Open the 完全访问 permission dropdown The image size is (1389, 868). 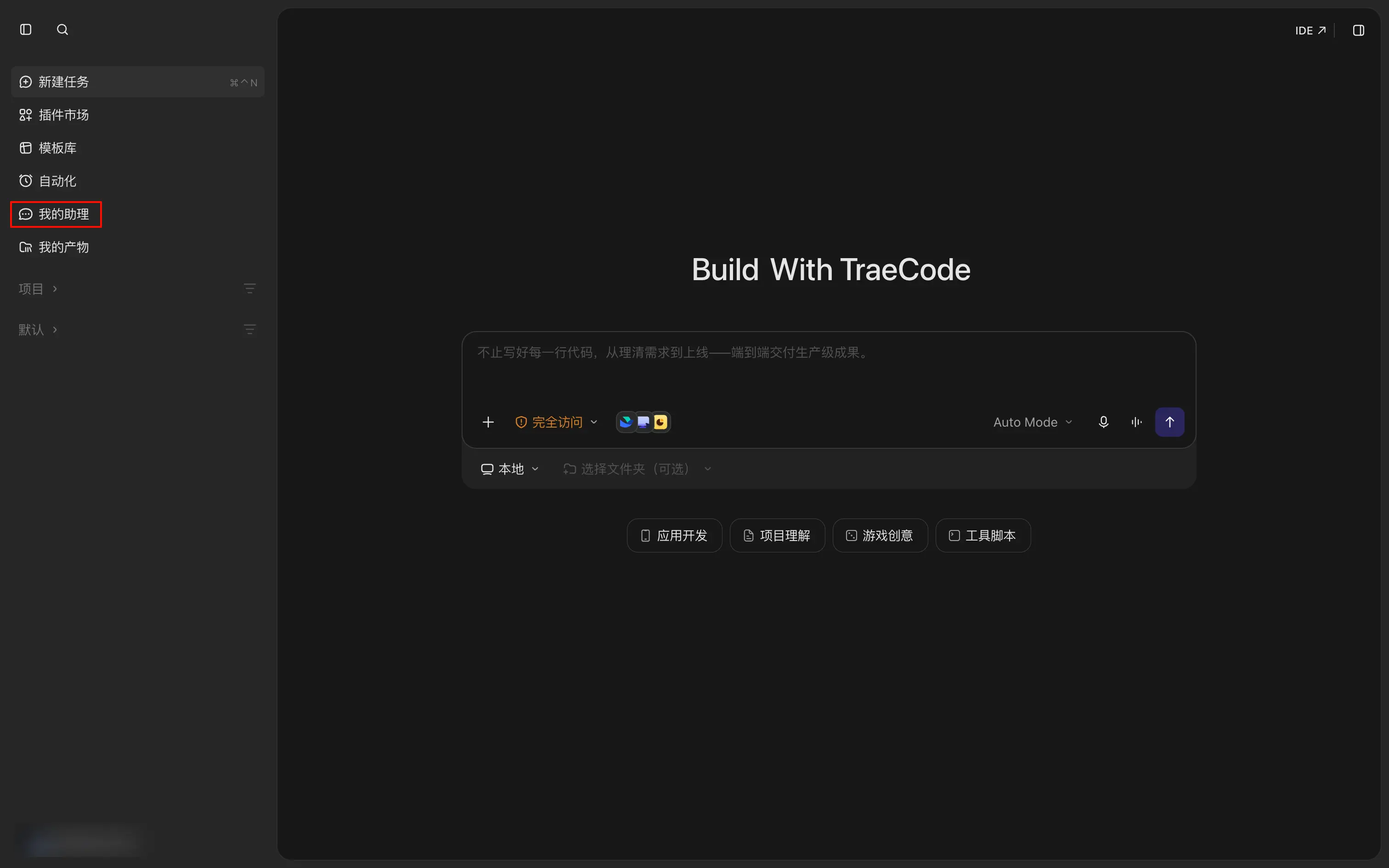click(556, 422)
